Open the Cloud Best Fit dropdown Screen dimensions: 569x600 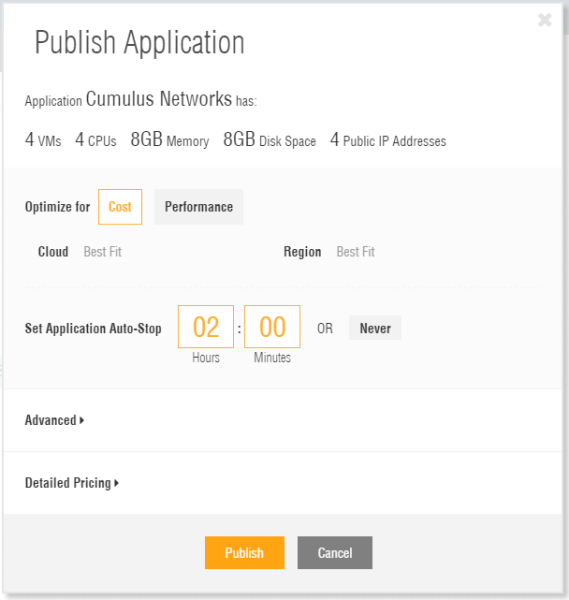103,252
